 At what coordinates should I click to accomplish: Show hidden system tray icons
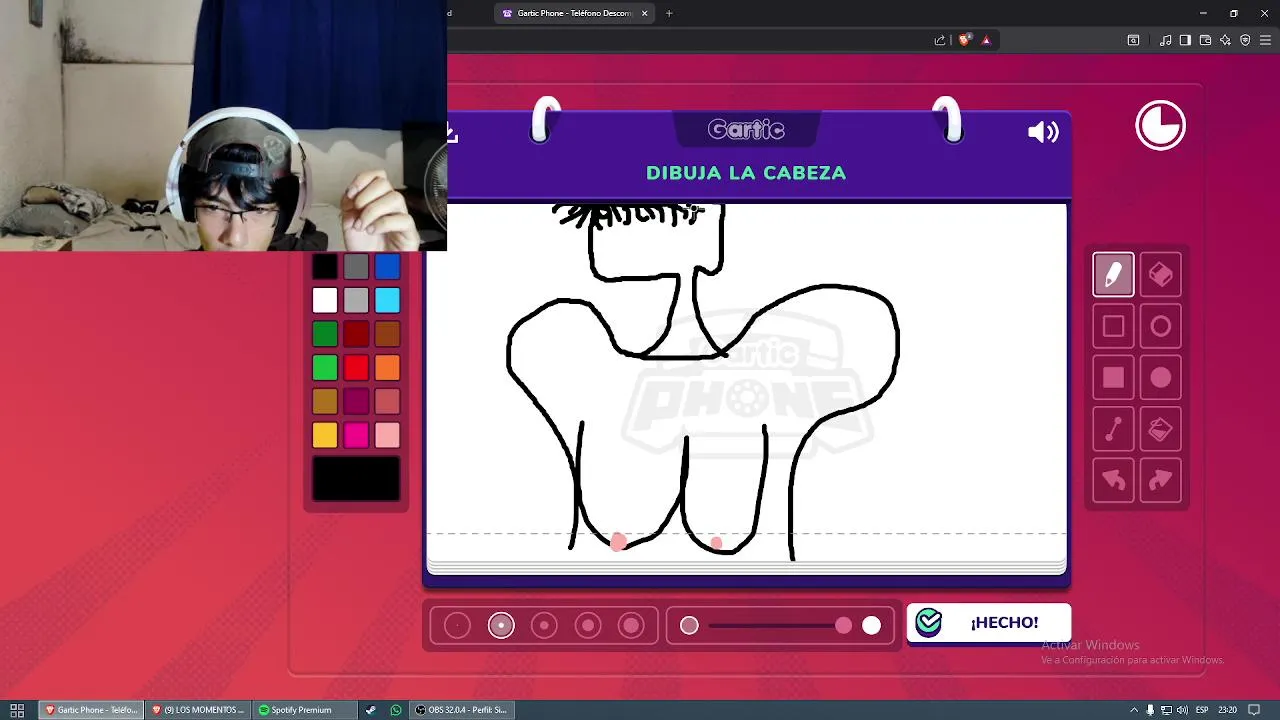(x=1134, y=710)
